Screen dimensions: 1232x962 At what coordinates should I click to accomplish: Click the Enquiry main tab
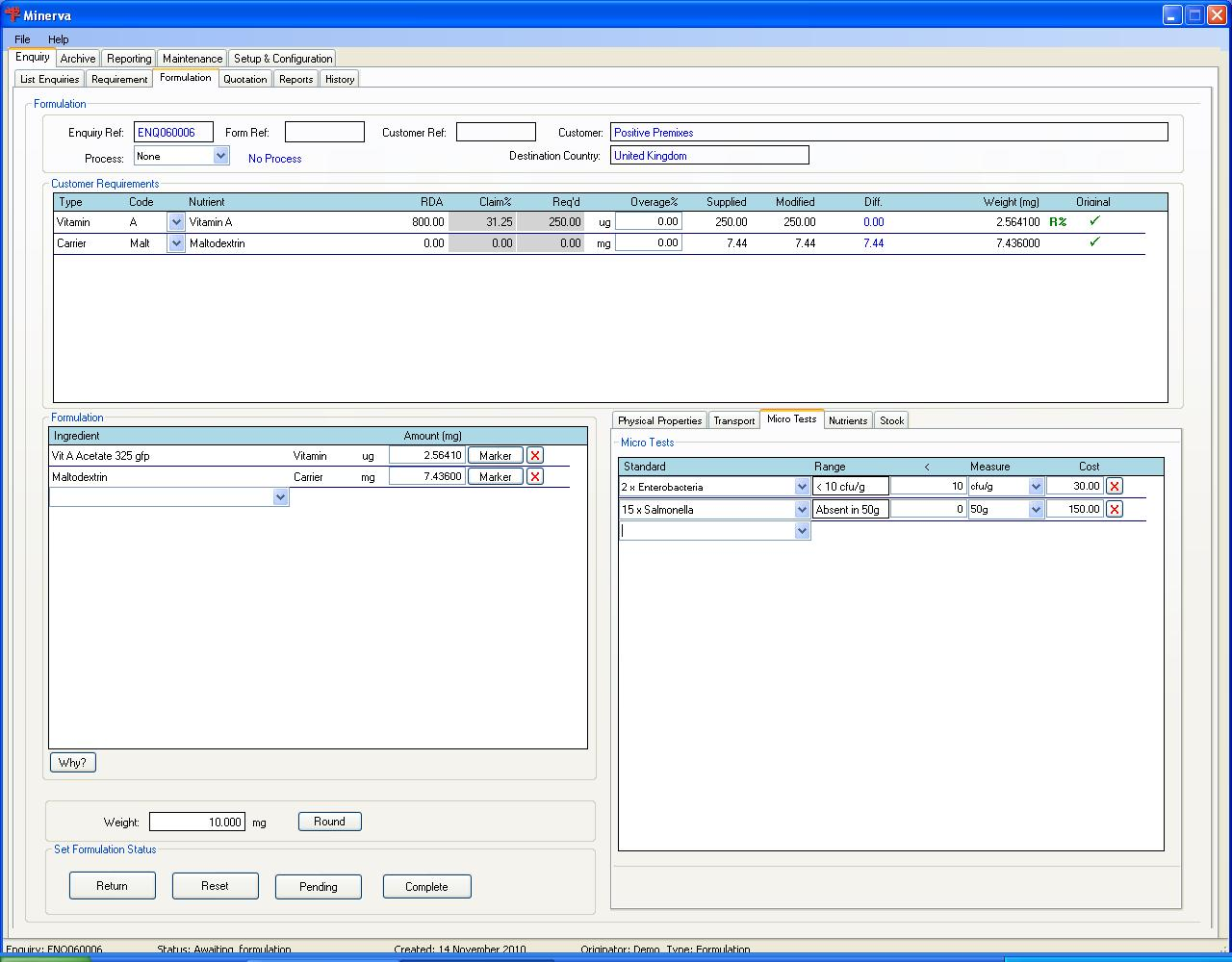(33, 58)
